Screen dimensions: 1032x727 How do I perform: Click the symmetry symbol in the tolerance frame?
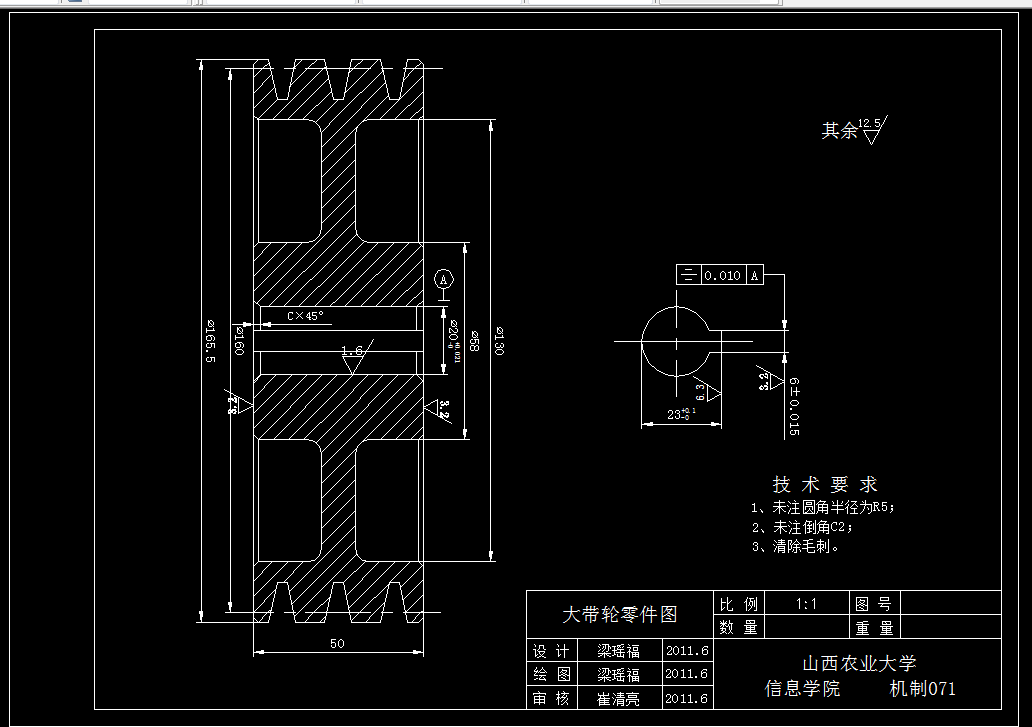688,275
